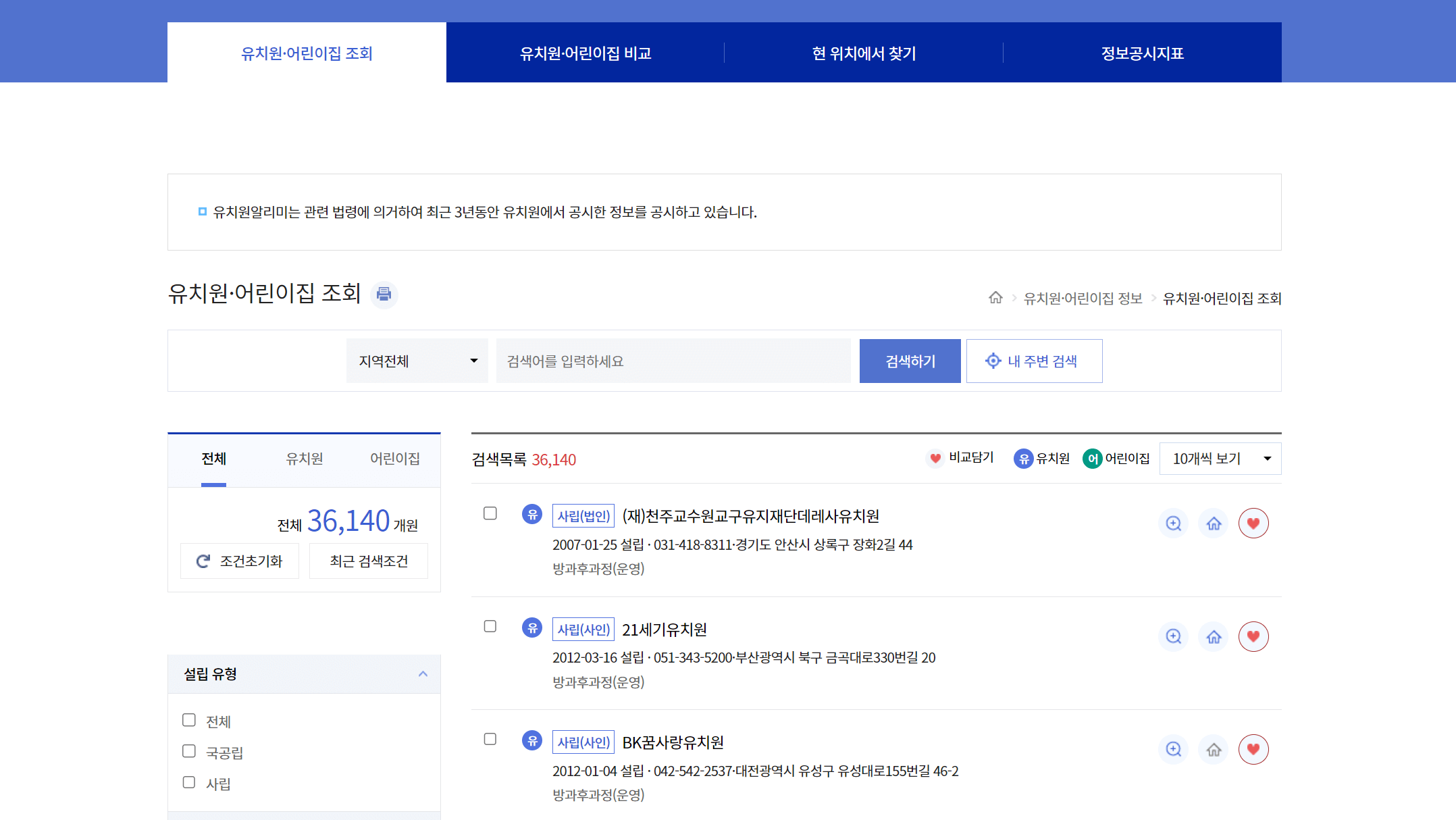
Task: Select the 어린이집 tab in the sidebar
Action: 395,459
